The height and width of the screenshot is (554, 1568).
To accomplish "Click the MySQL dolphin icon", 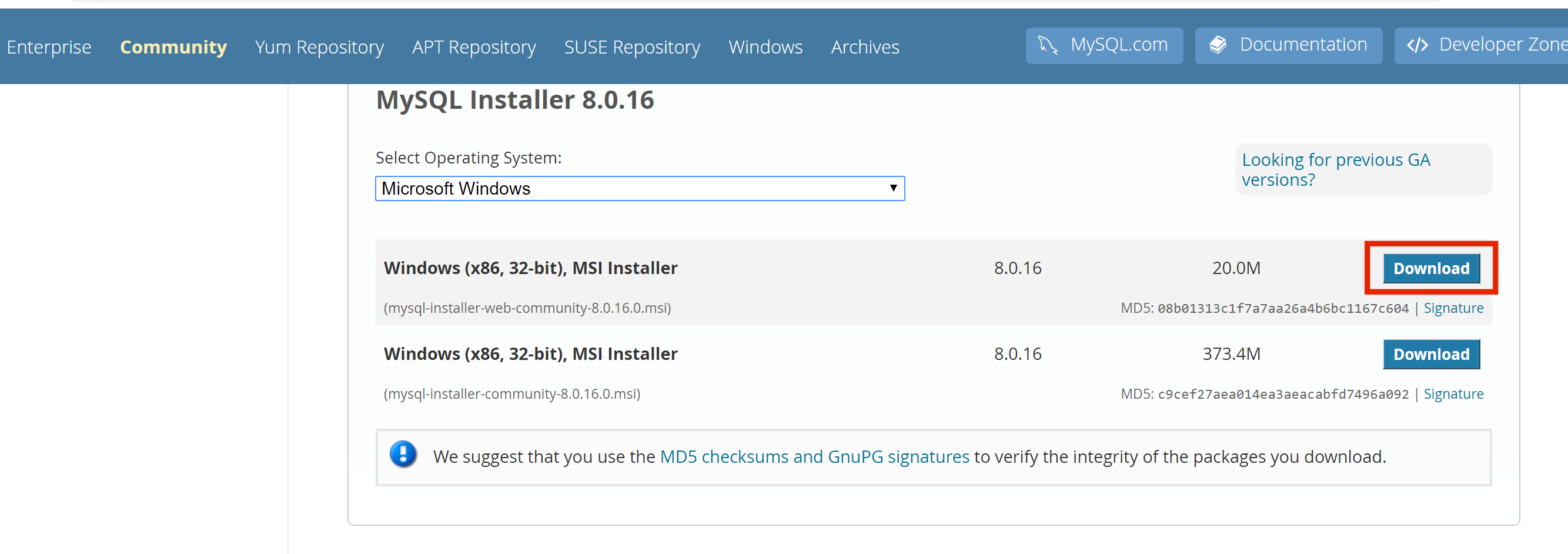I will [x=1048, y=45].
